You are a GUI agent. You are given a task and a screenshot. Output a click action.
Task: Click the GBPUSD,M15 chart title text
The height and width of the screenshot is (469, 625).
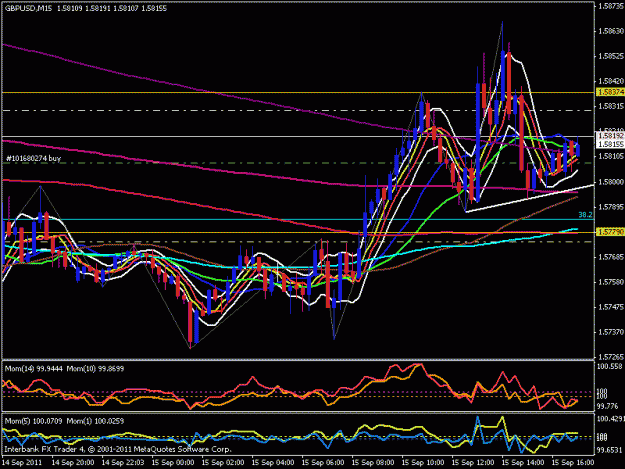28,8
